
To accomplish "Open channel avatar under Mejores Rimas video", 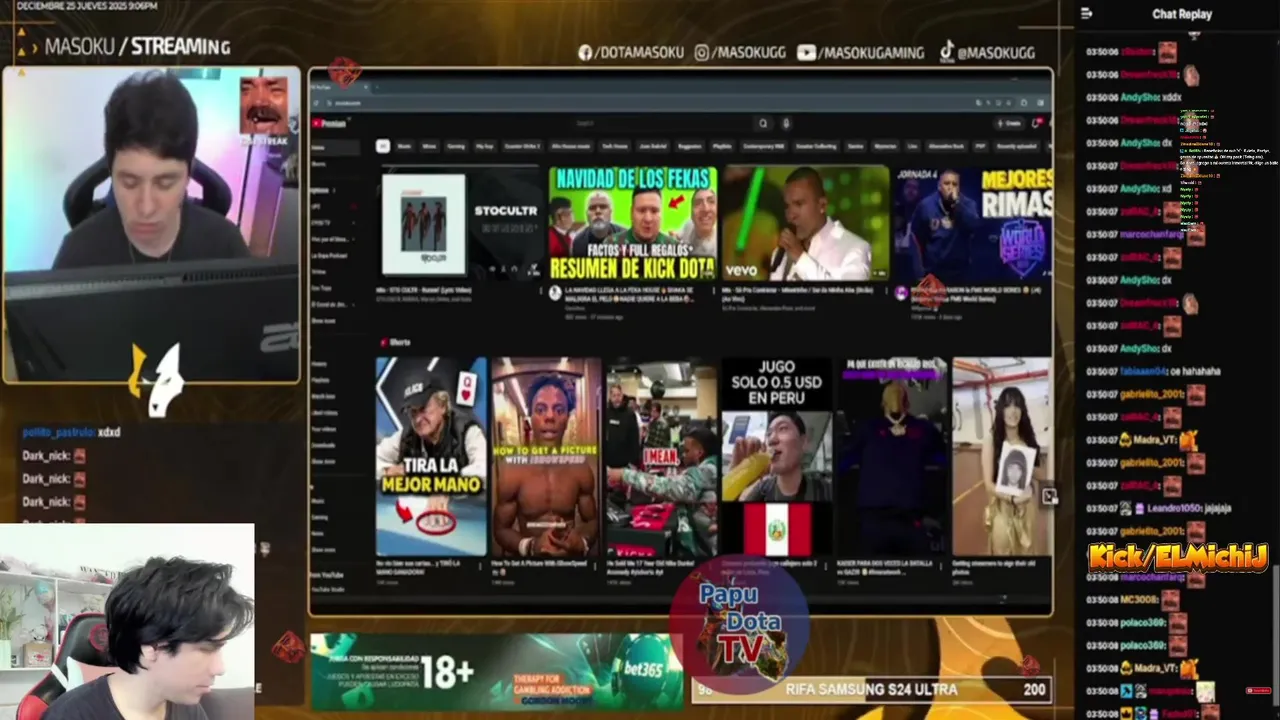I will pyautogui.click(x=900, y=292).
